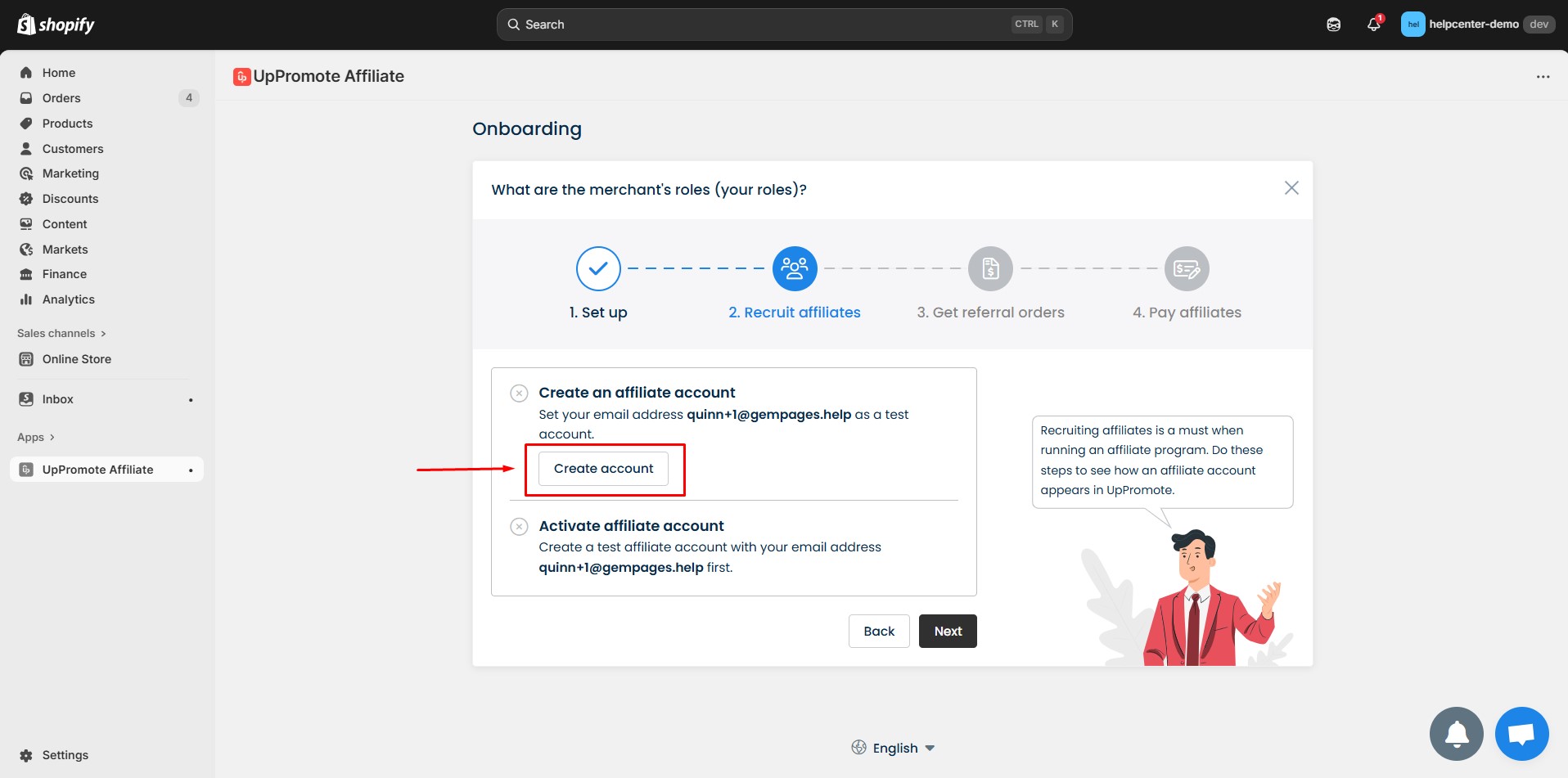Image resolution: width=1568 pixels, height=778 pixels.
Task: Expand the Apps section
Action: coord(35,437)
